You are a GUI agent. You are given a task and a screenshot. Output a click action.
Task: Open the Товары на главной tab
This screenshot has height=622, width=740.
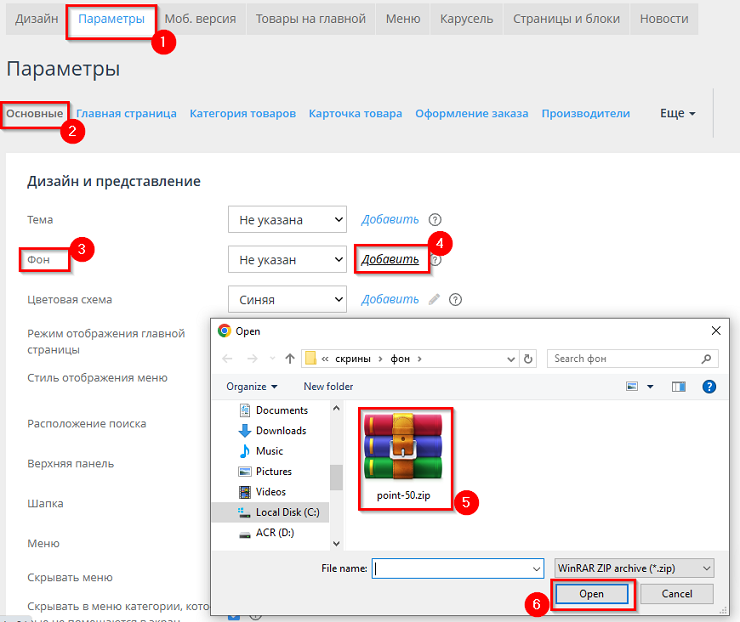click(x=311, y=19)
